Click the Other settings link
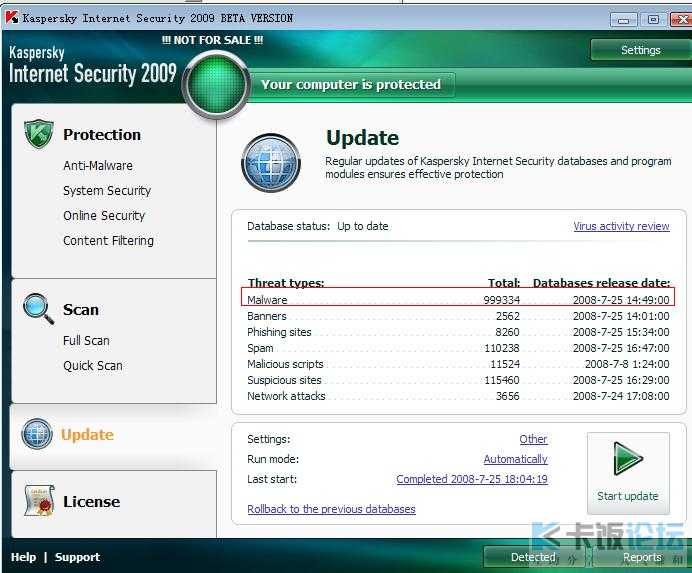Viewport: 692px width, 573px height. pos(533,439)
